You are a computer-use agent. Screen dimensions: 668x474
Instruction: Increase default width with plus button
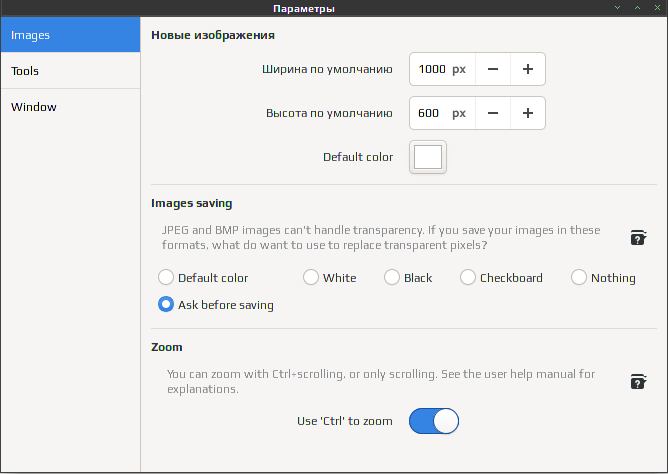528,69
